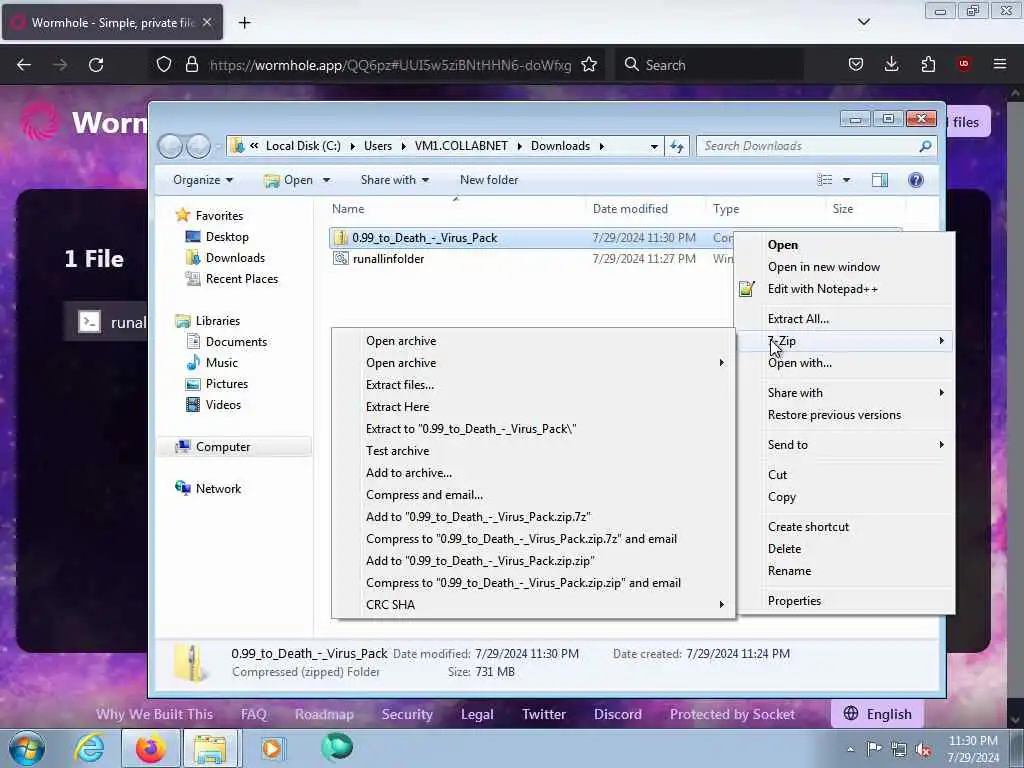Reload the Wormhole page

[96, 65]
